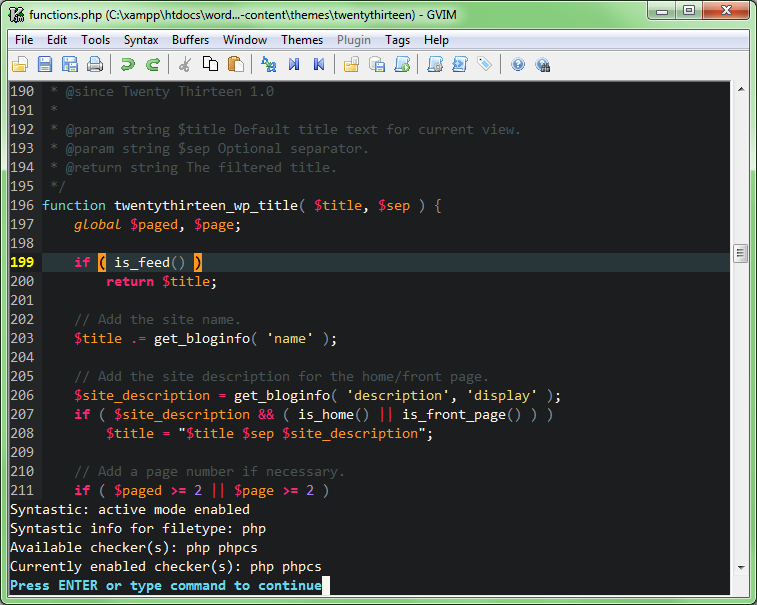Image resolution: width=757 pixels, height=605 pixels.
Task: Click 'return' keyword on line 200
Action: (x=130, y=281)
